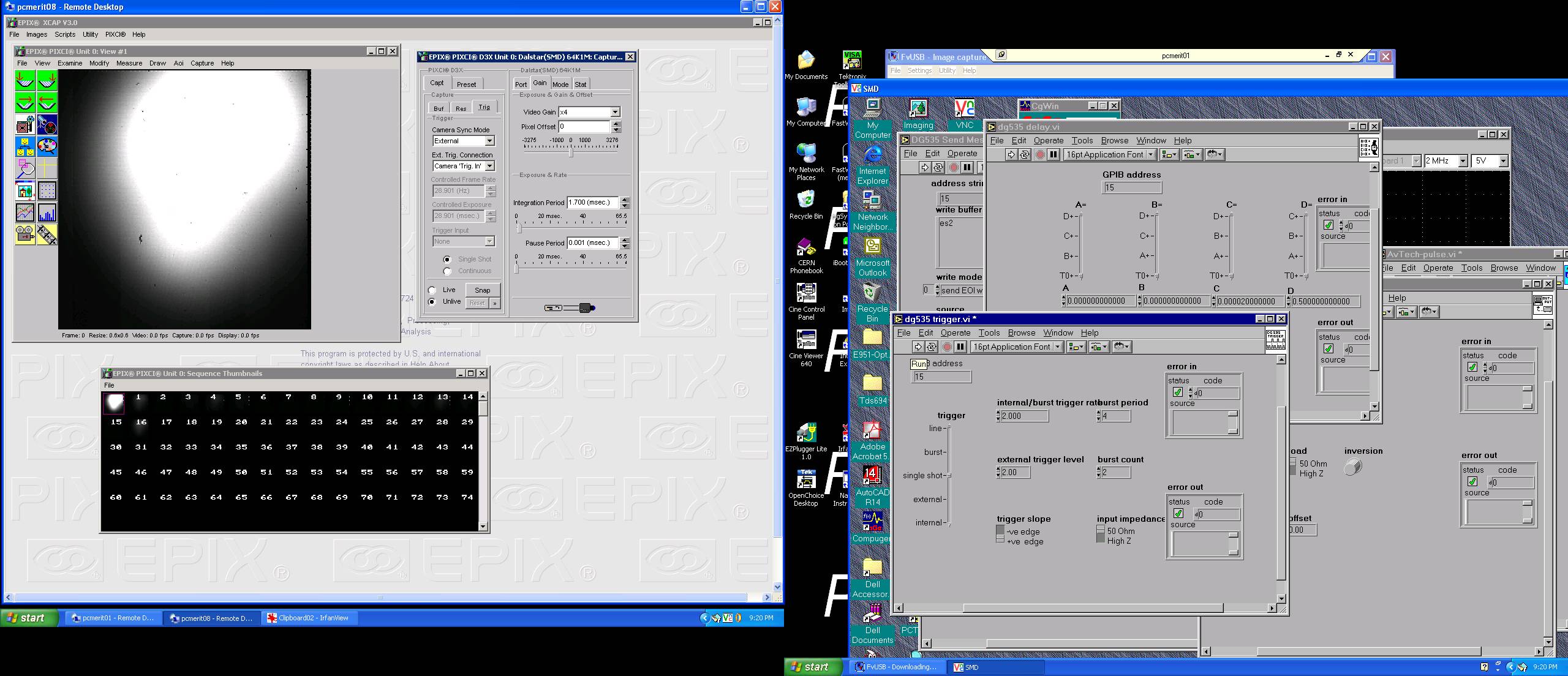Switch to FvUSB - Downloading taskbar button

click(x=897, y=667)
